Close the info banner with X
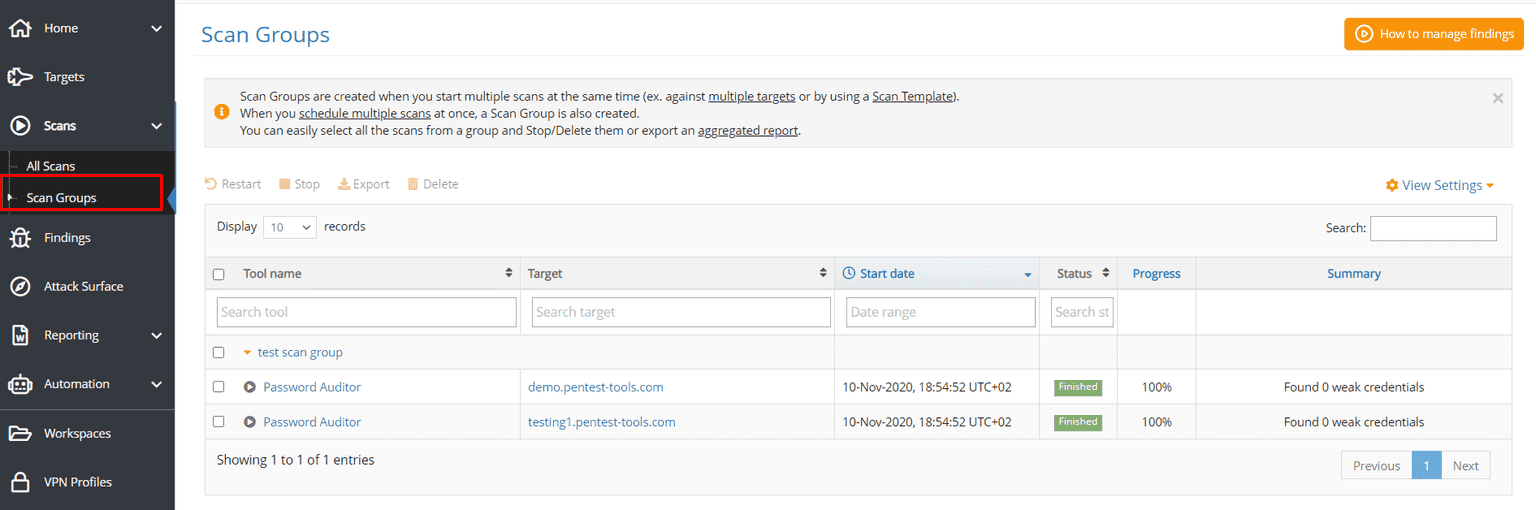The height and width of the screenshot is (510, 1536). 1497,98
